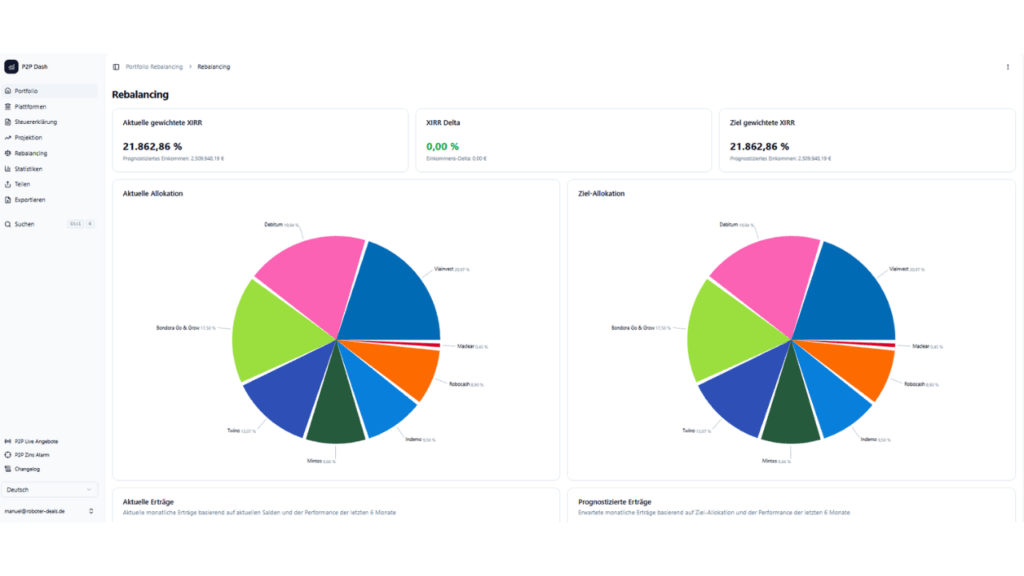Image resolution: width=1024 pixels, height=576 pixels.
Task: Click the P2P Zins Alarm icon
Action: [x=8, y=455]
